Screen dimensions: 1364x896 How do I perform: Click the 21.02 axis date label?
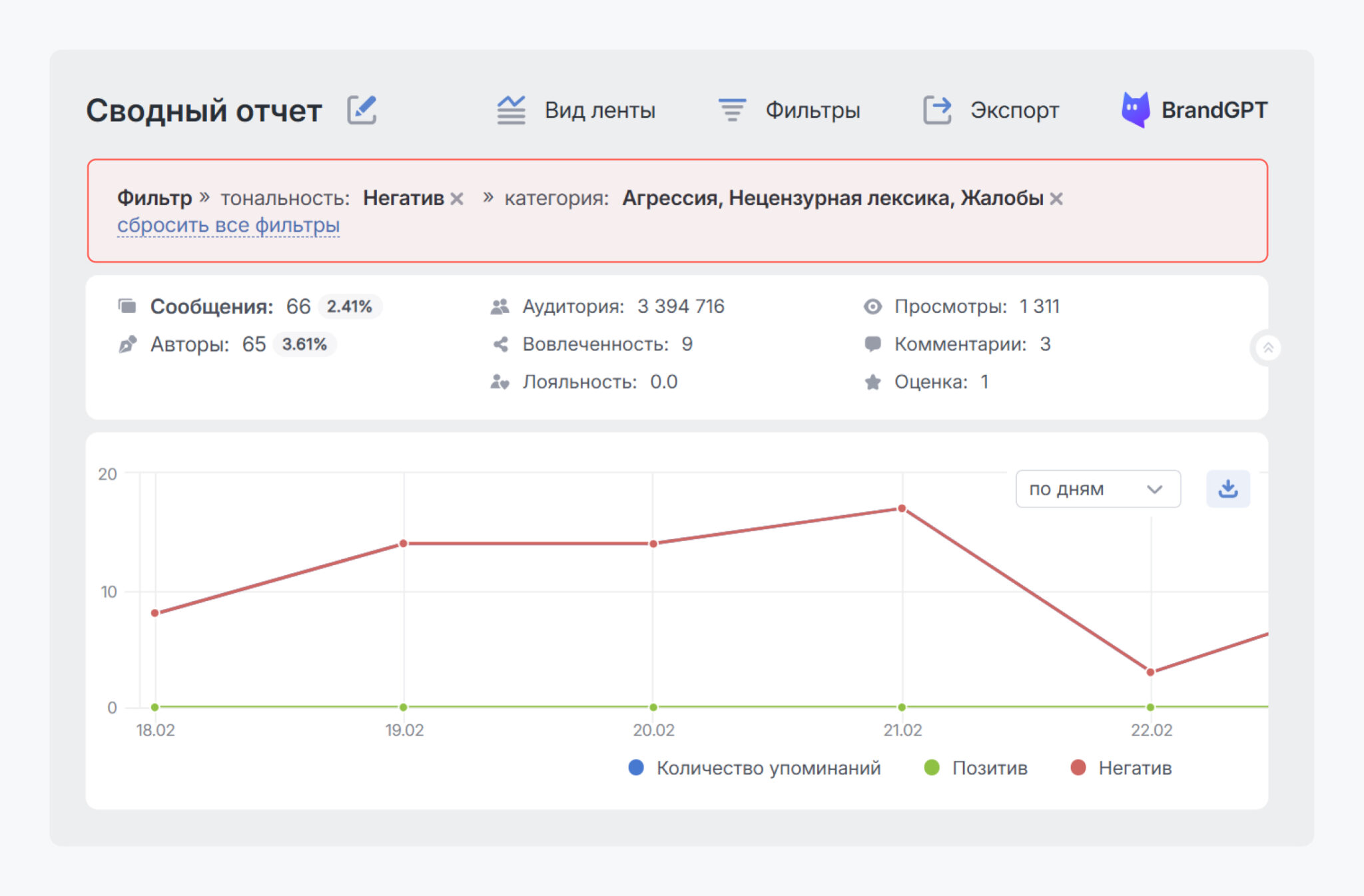(x=902, y=730)
